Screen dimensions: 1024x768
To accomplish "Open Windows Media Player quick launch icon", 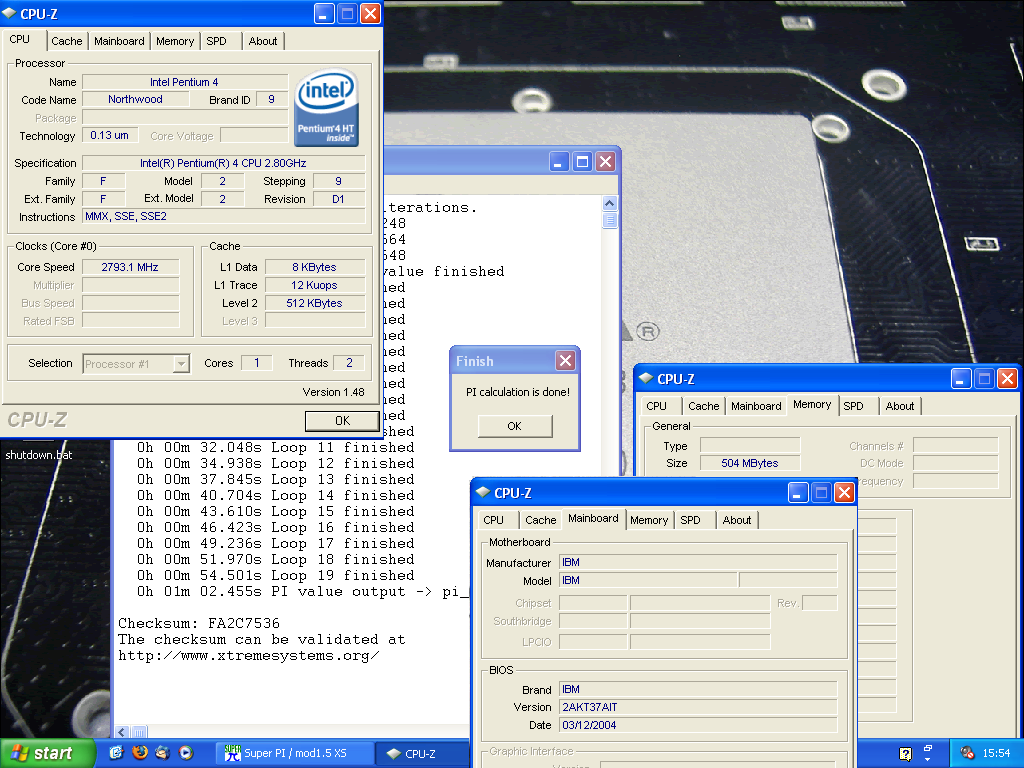I will point(186,753).
